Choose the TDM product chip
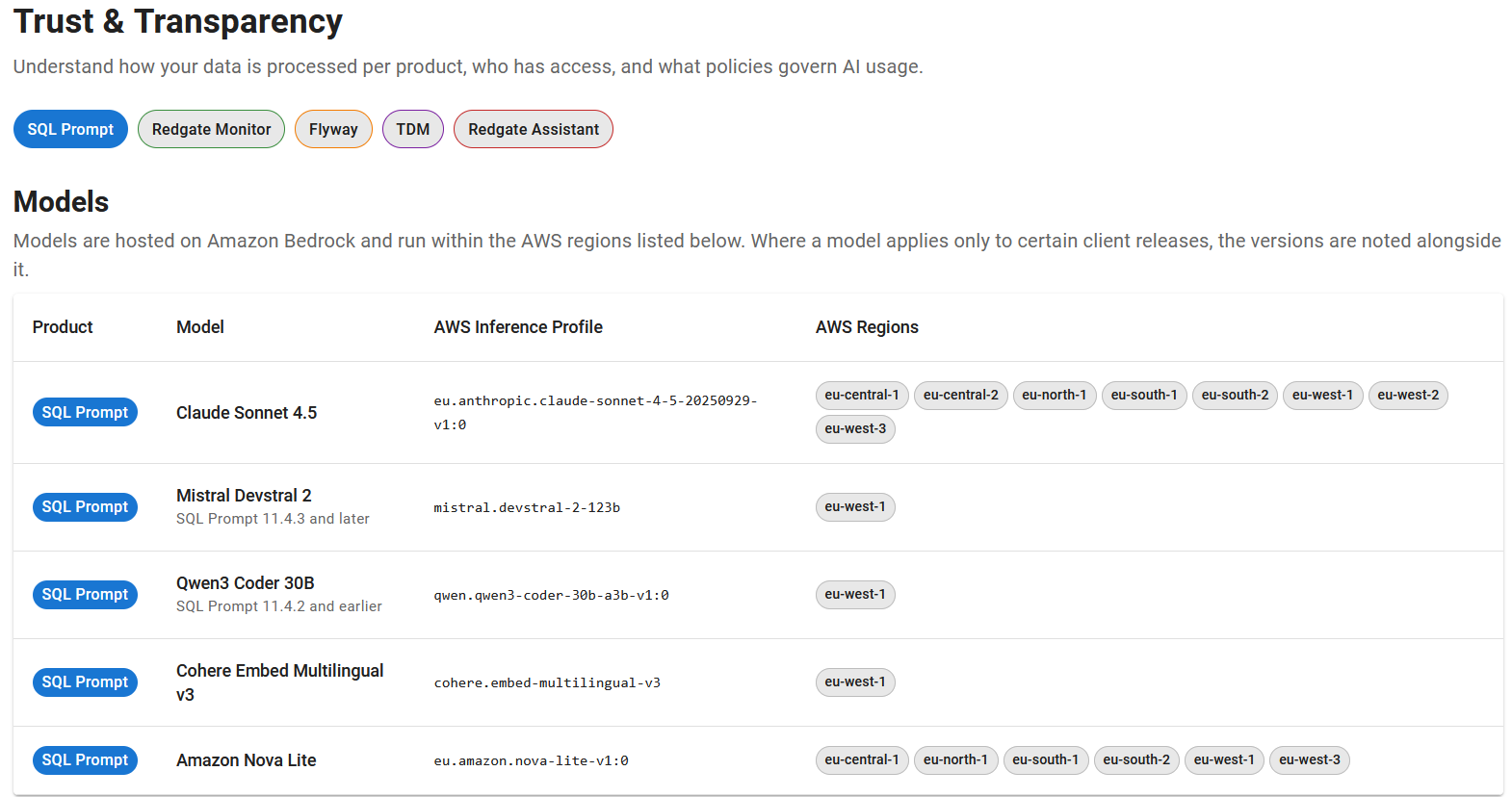Image resolution: width=1512 pixels, height=797 pixels. point(413,129)
